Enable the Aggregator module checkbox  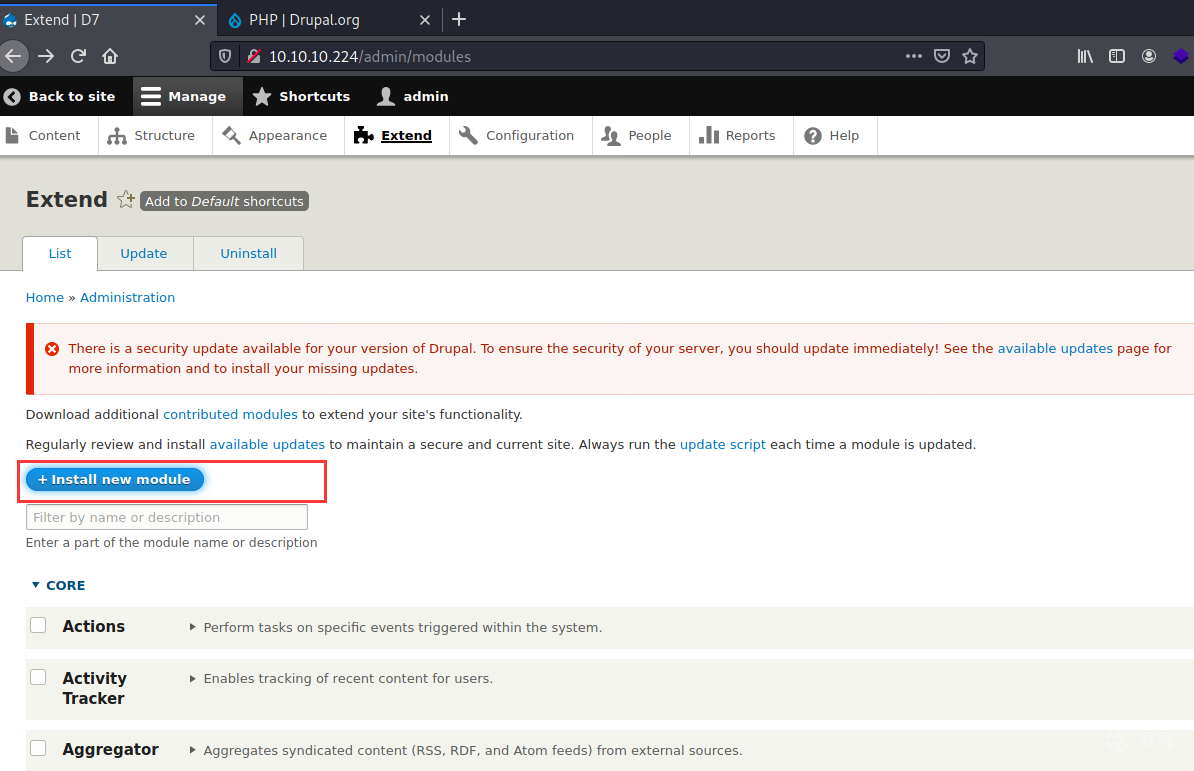pyautogui.click(x=38, y=748)
